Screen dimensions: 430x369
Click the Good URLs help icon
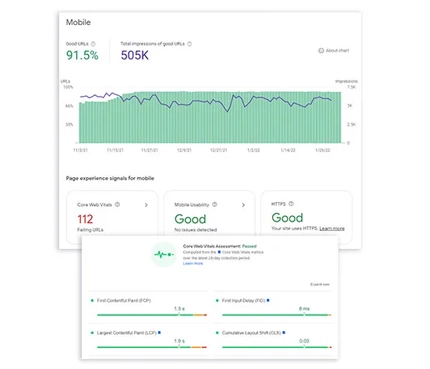[93, 44]
